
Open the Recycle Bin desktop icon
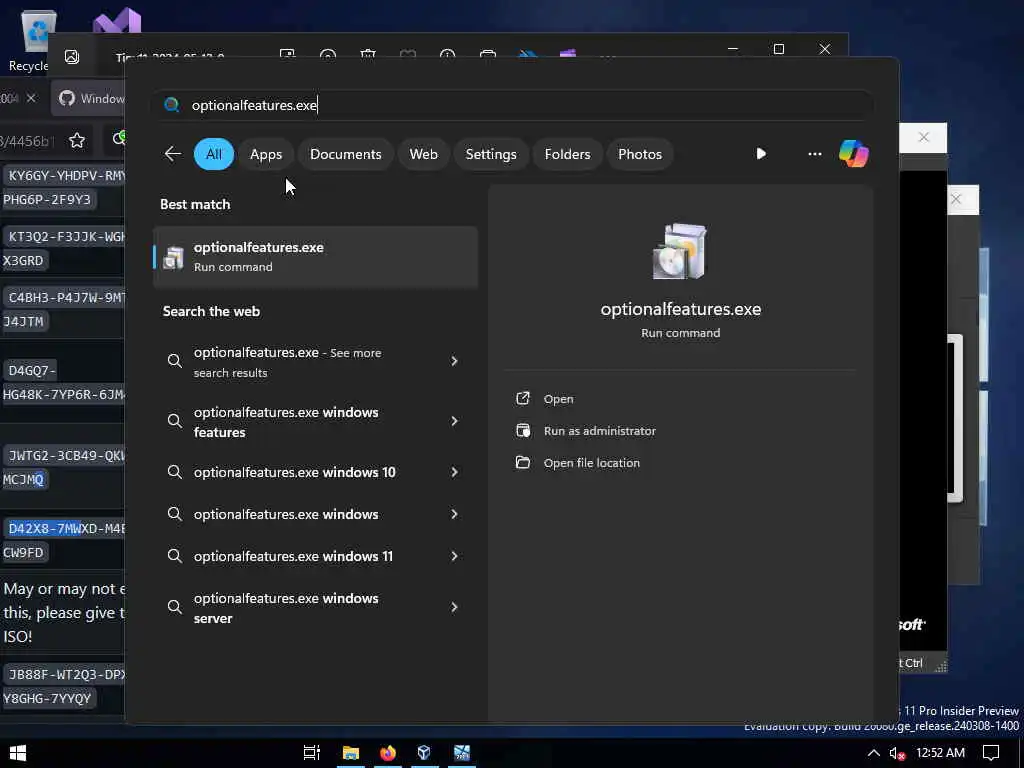click(36, 40)
